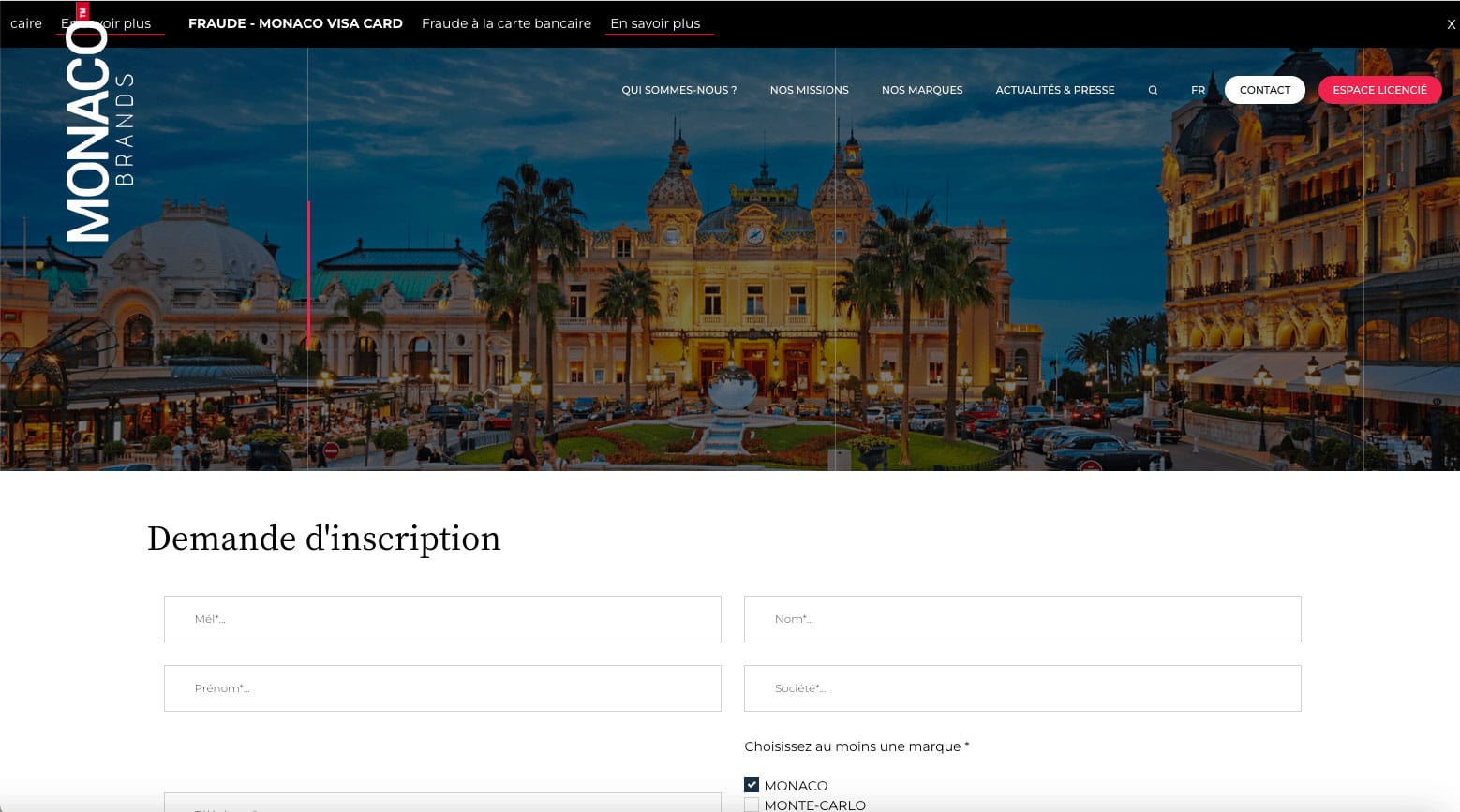
Task: Go to Nos Missions menu item
Action: click(810, 90)
